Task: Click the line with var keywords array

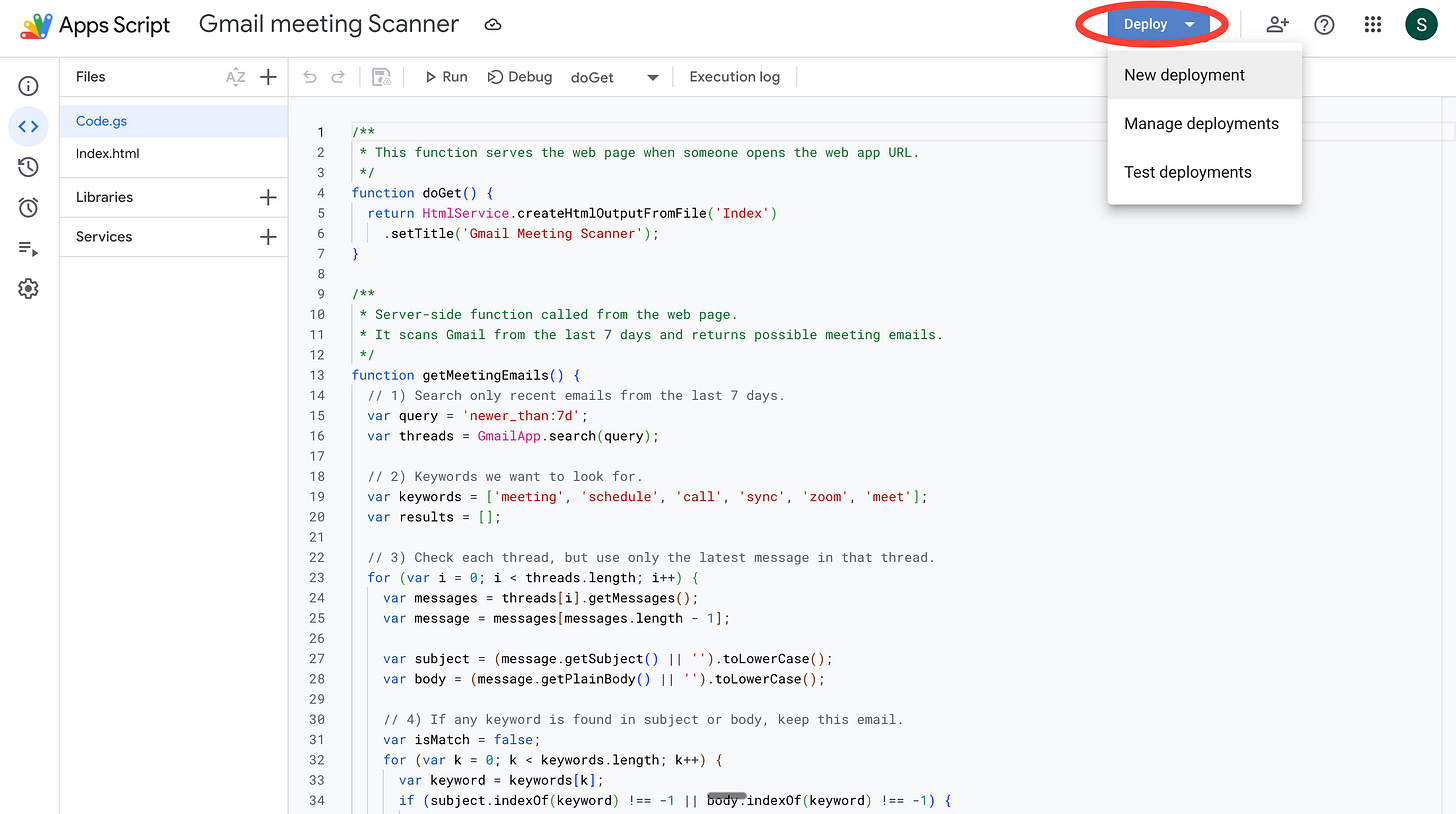Action: click(648, 497)
